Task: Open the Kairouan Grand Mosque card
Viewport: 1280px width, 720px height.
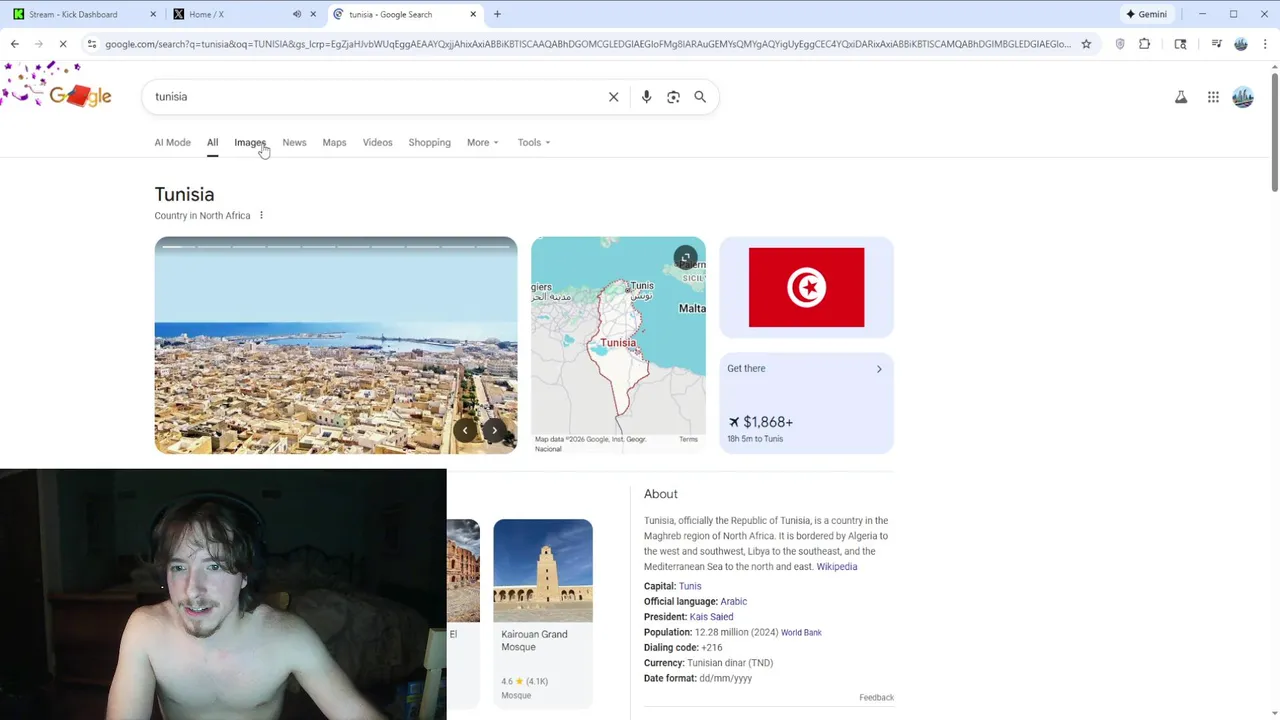Action: pyautogui.click(x=543, y=612)
